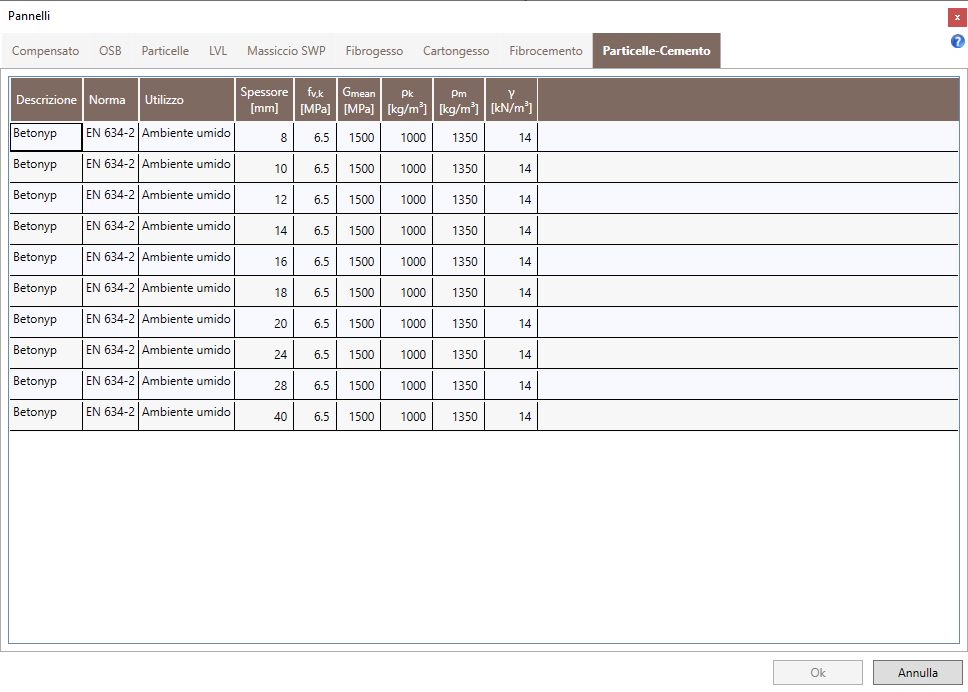Close the Pannelli dialog with red X

(958, 17)
